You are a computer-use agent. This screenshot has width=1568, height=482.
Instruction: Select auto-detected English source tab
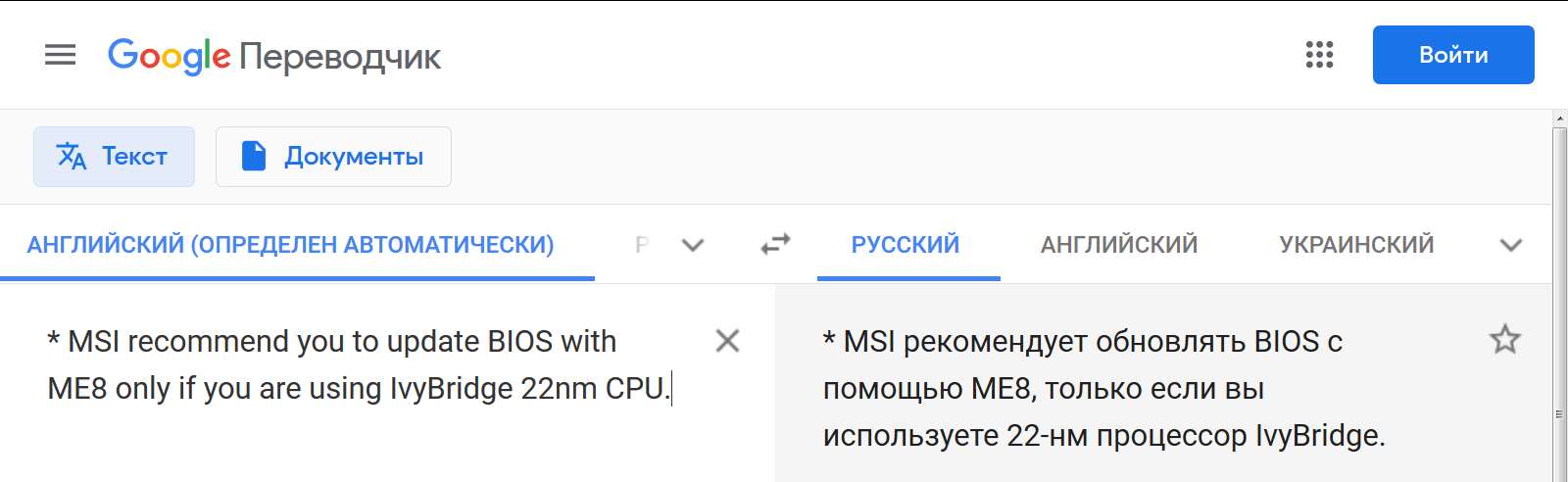pos(291,245)
